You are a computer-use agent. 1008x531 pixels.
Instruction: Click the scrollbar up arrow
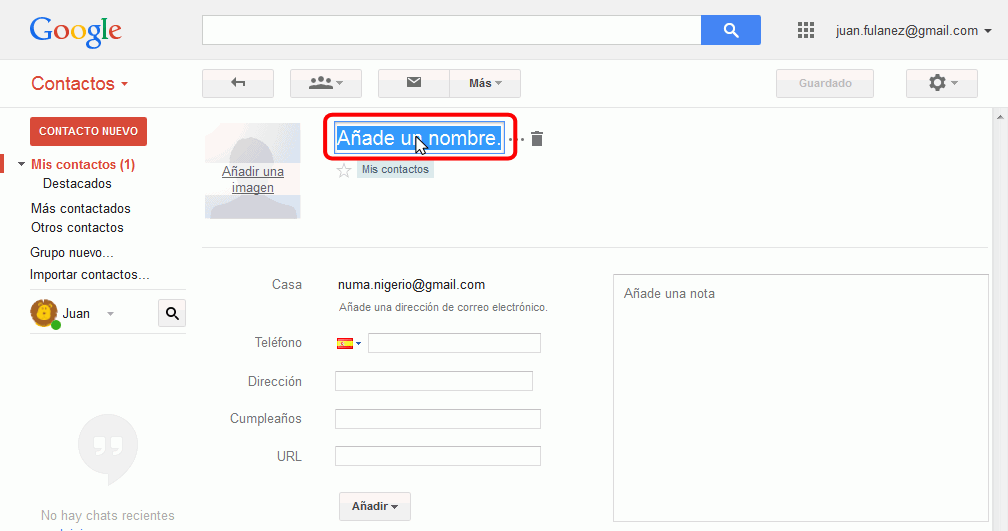point(1000,118)
